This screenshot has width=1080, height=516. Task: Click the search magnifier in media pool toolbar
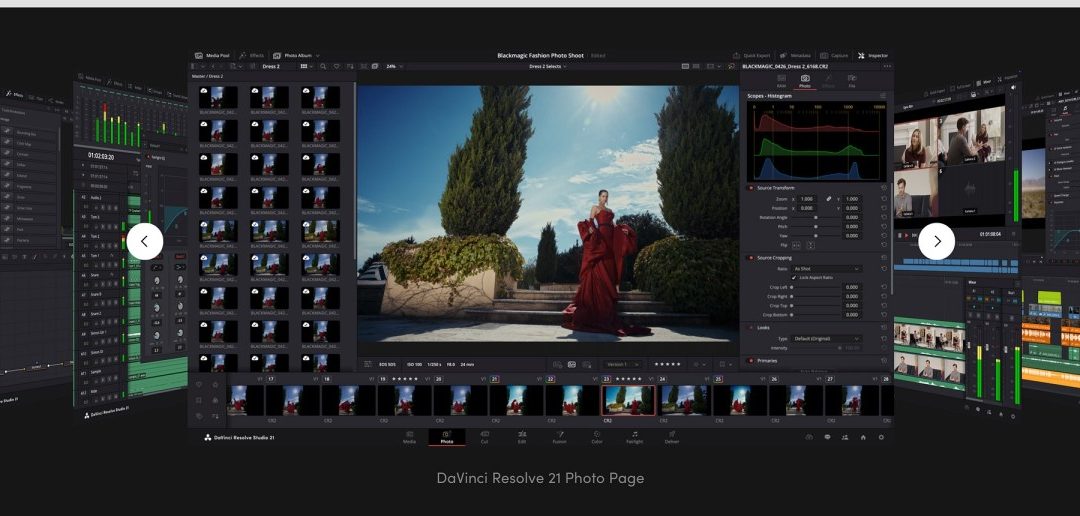[x=323, y=66]
